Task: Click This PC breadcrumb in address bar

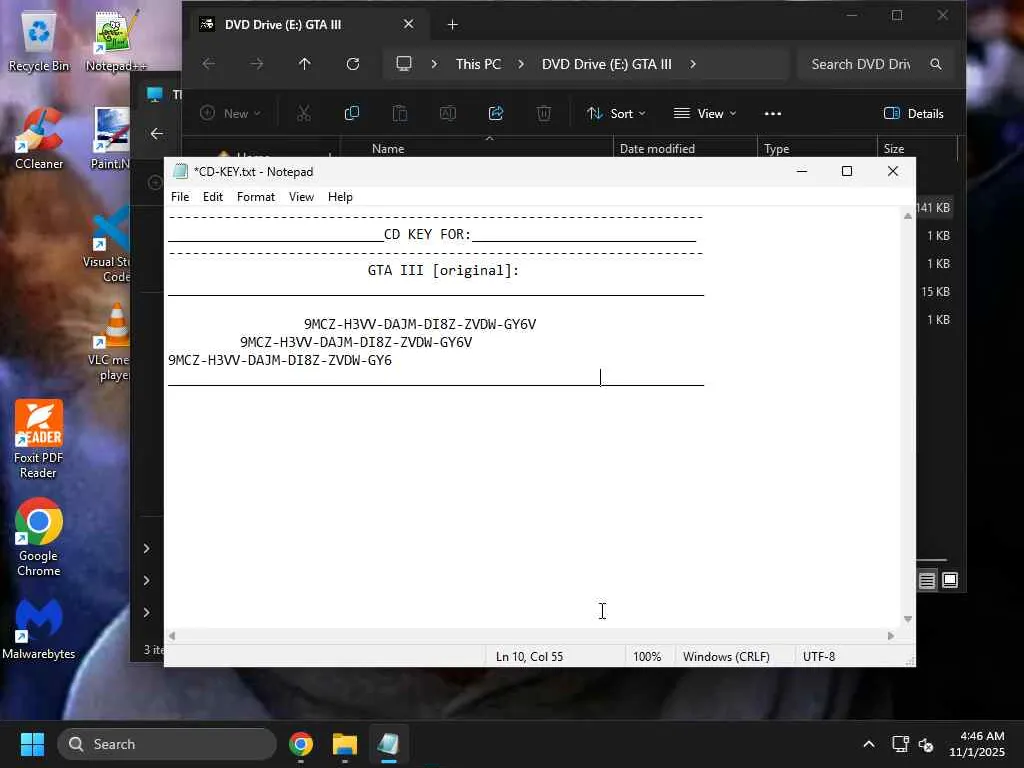Action: 478,64
